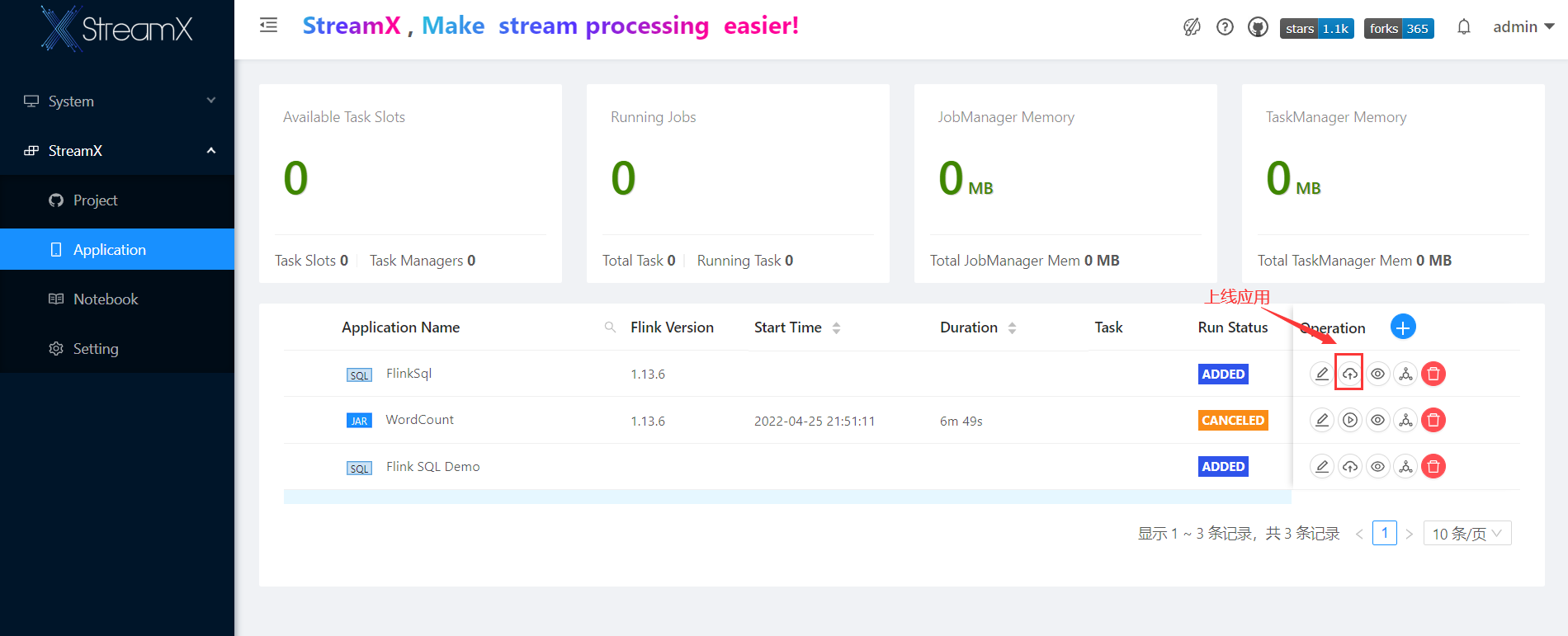
Task: Open help question mark icon
Action: click(x=1225, y=27)
